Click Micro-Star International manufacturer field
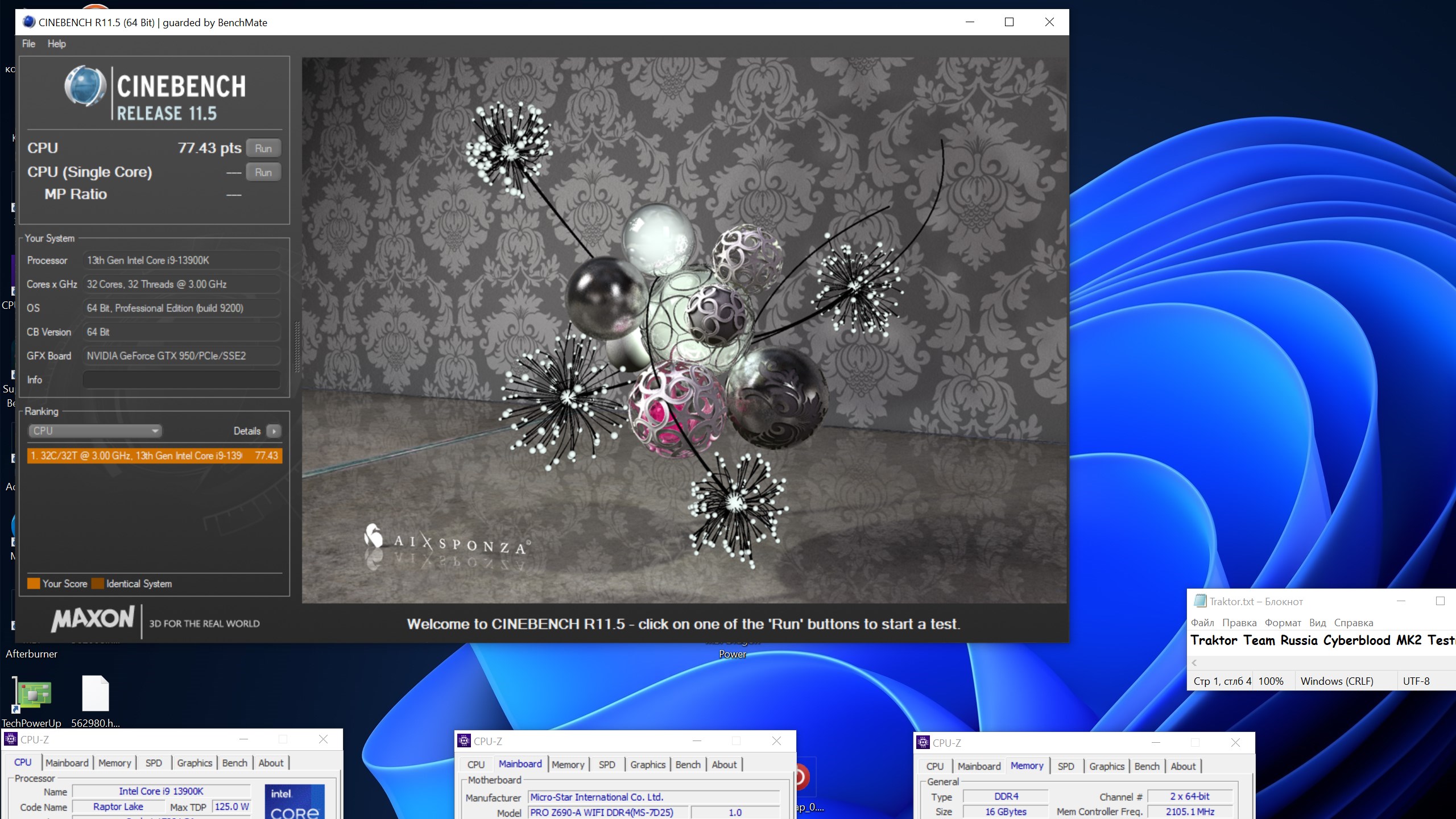1456x819 pixels. [654, 797]
